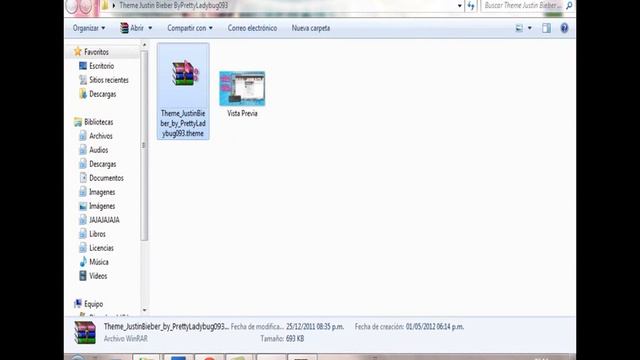
Task: Open the JAJAJAJAJA library
Action: [104, 220]
